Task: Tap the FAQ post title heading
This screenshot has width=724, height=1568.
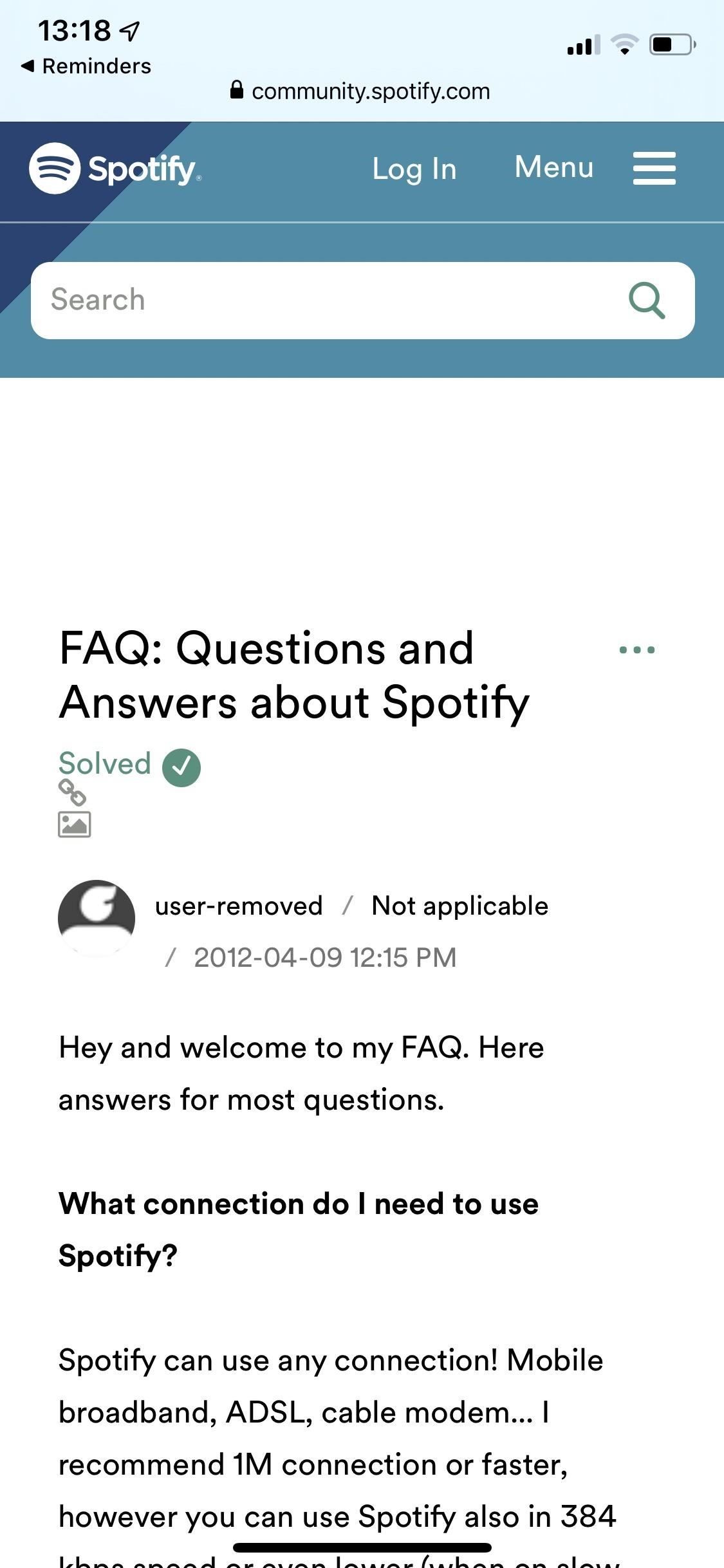Action: (x=294, y=675)
